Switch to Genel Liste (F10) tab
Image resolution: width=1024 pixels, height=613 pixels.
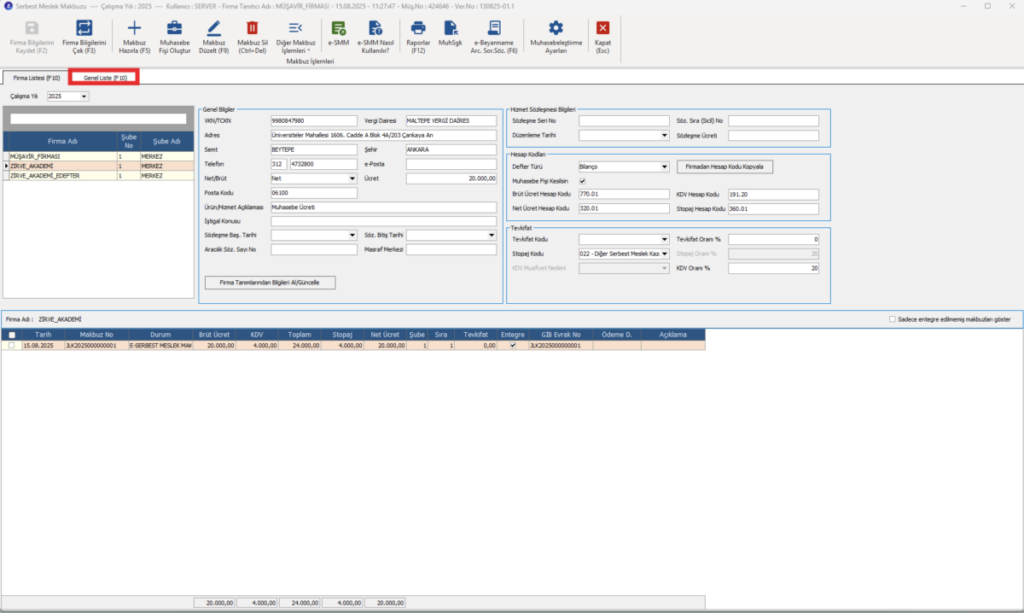coord(105,78)
